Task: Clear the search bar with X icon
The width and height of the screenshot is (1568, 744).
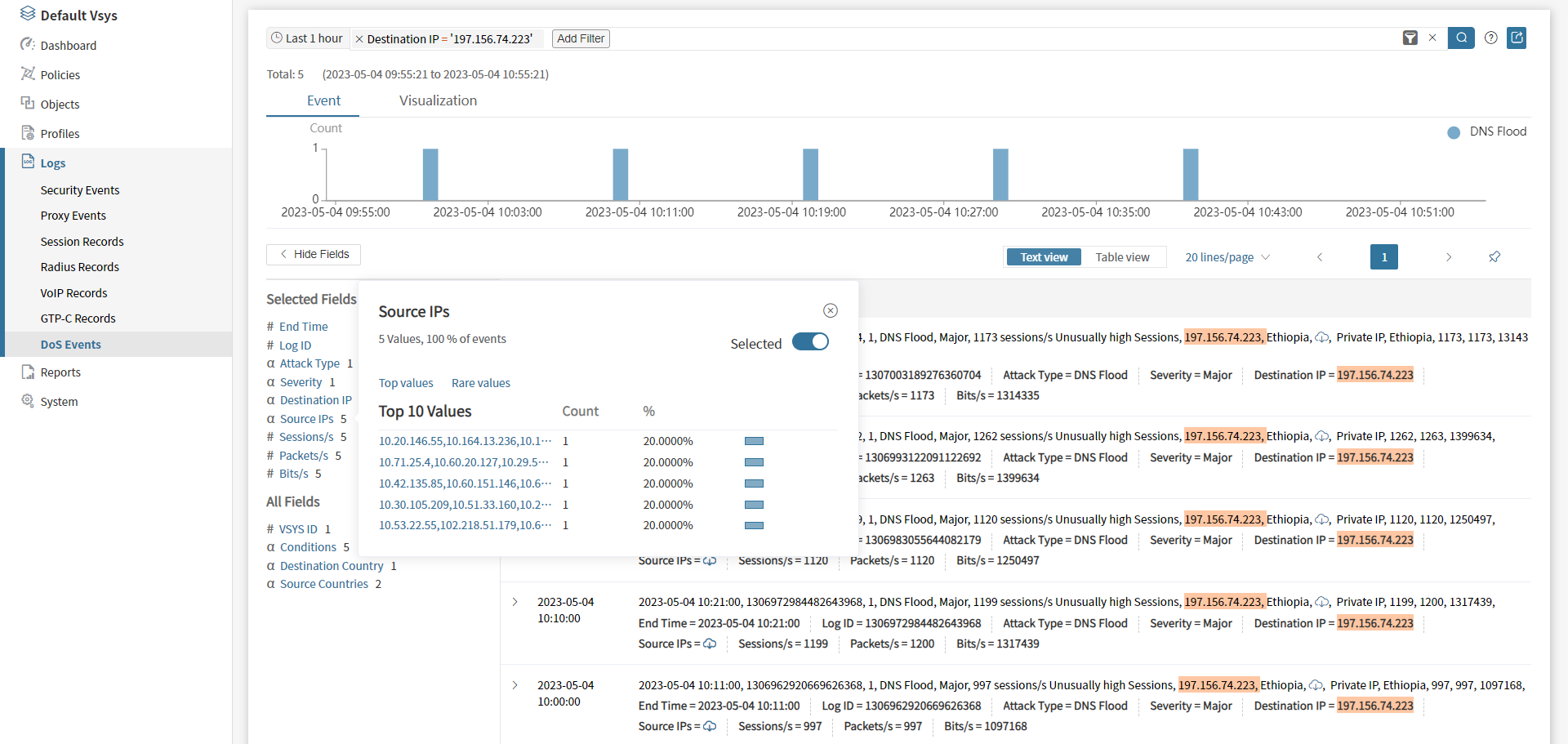Action: tap(1432, 38)
